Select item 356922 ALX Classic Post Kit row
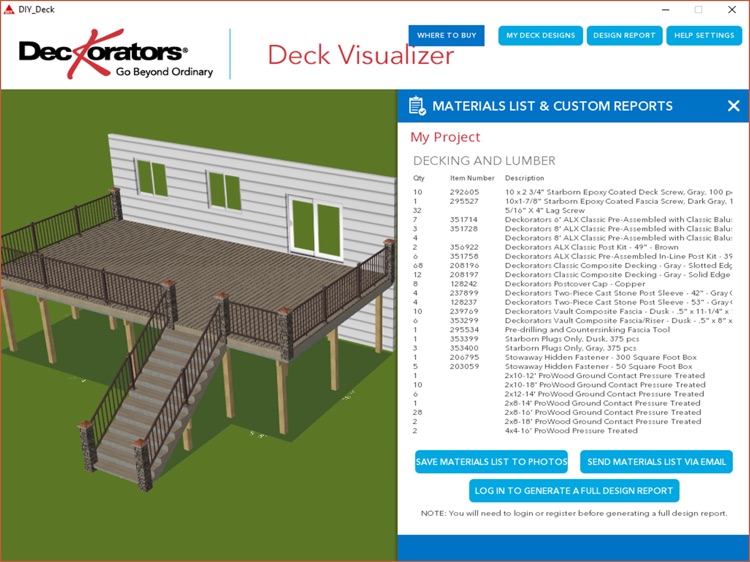The height and width of the screenshot is (562, 750). click(573, 247)
